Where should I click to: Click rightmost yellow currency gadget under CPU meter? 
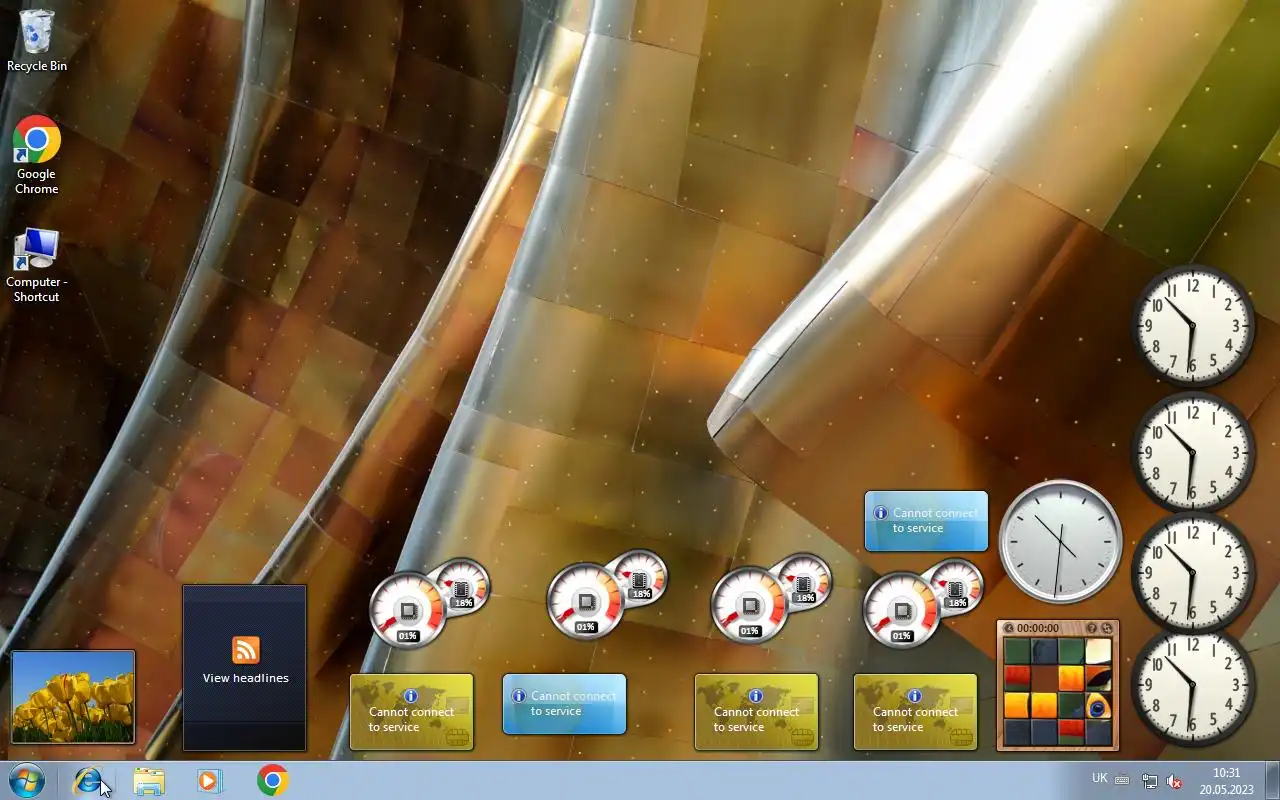pos(915,712)
